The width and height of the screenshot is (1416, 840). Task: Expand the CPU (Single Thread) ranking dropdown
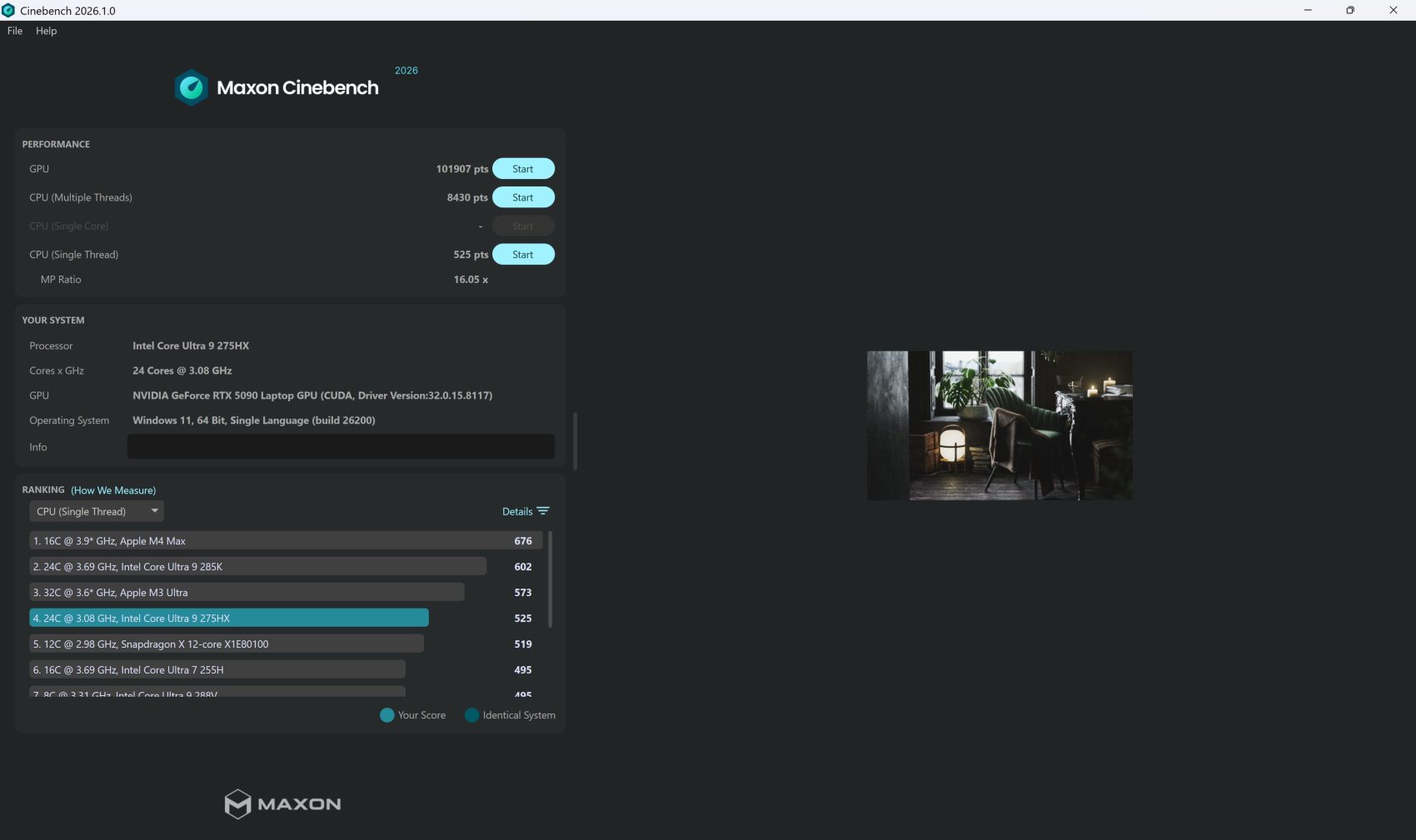point(97,511)
